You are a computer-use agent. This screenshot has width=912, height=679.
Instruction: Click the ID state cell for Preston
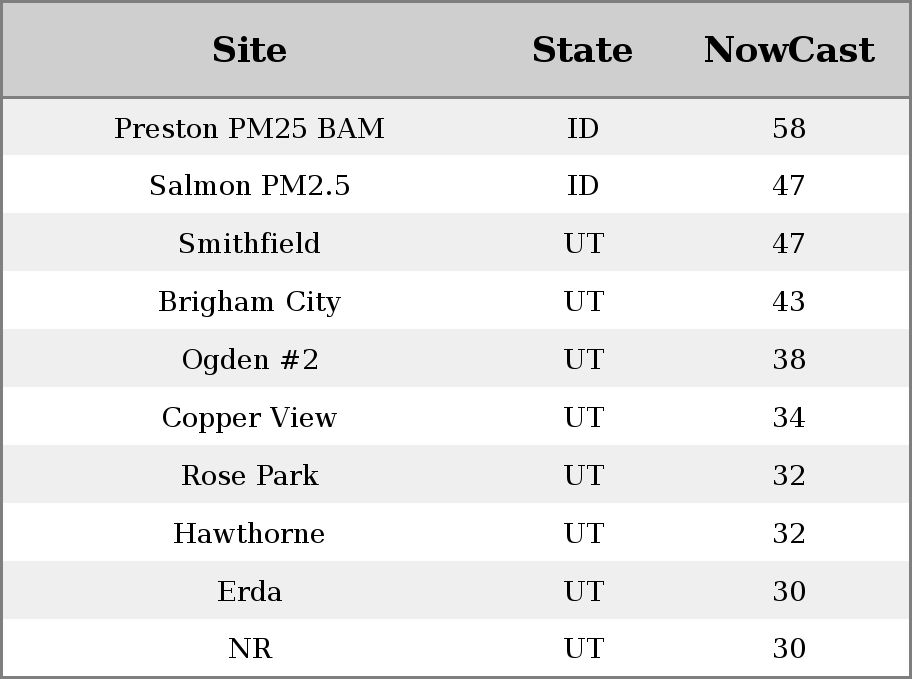582,129
